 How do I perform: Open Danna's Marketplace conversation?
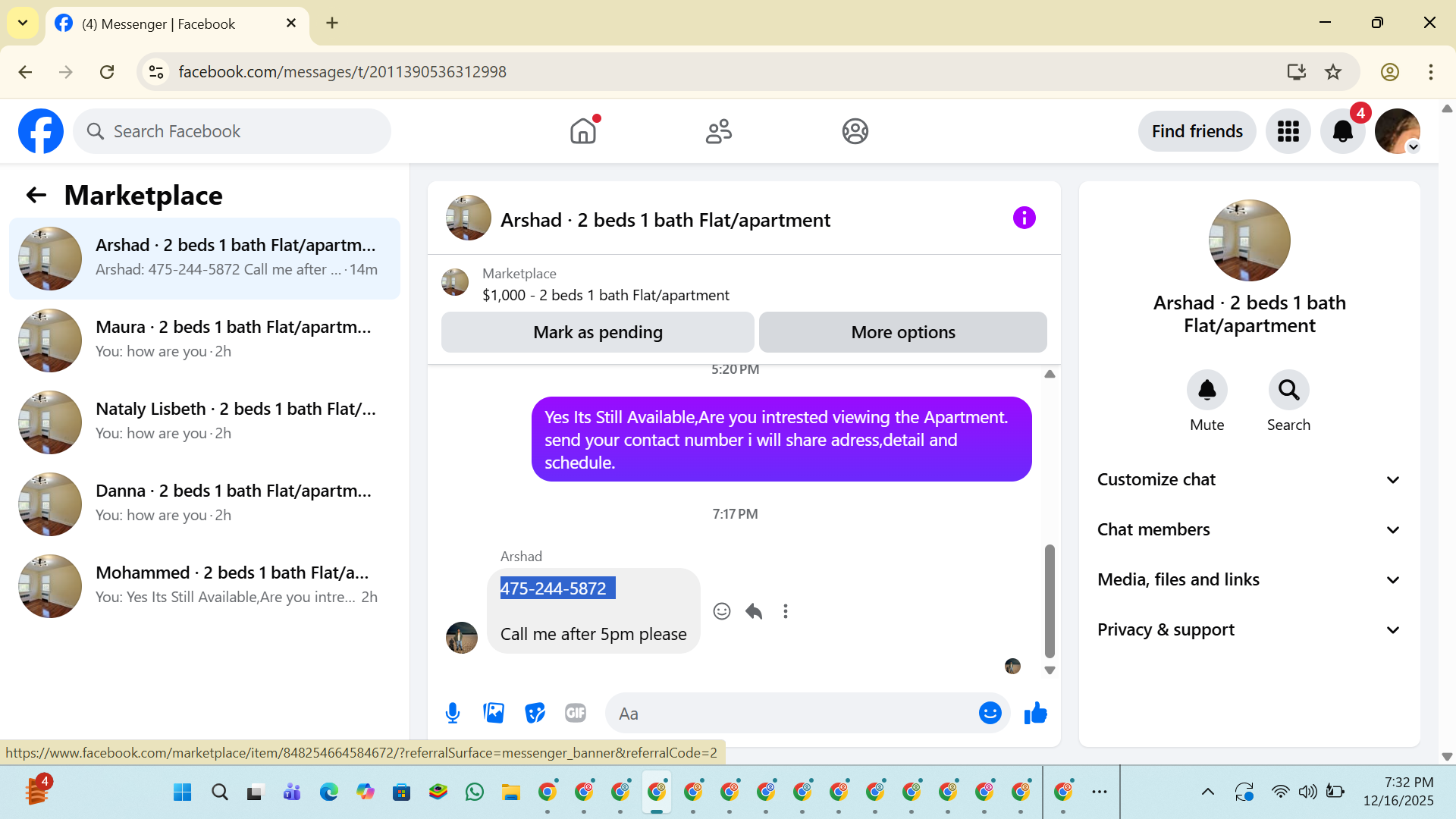[205, 504]
